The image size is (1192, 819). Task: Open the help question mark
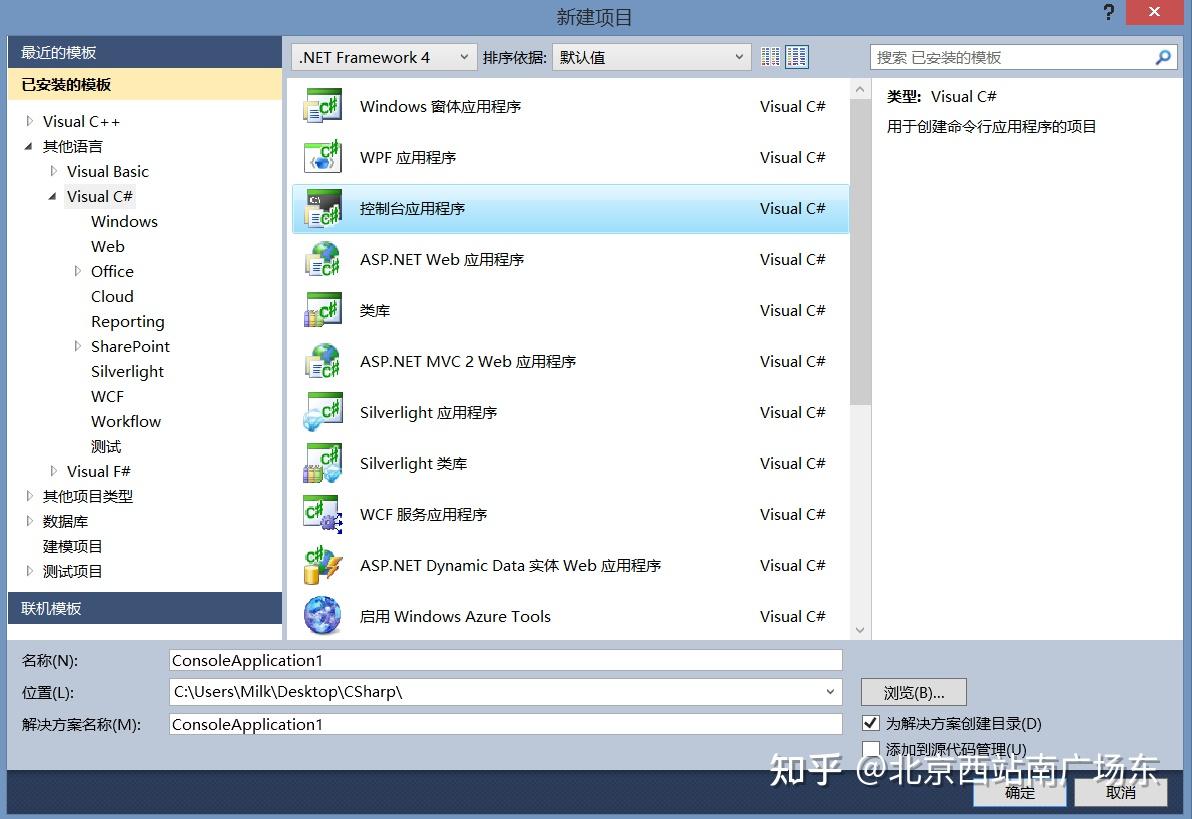(x=1108, y=12)
